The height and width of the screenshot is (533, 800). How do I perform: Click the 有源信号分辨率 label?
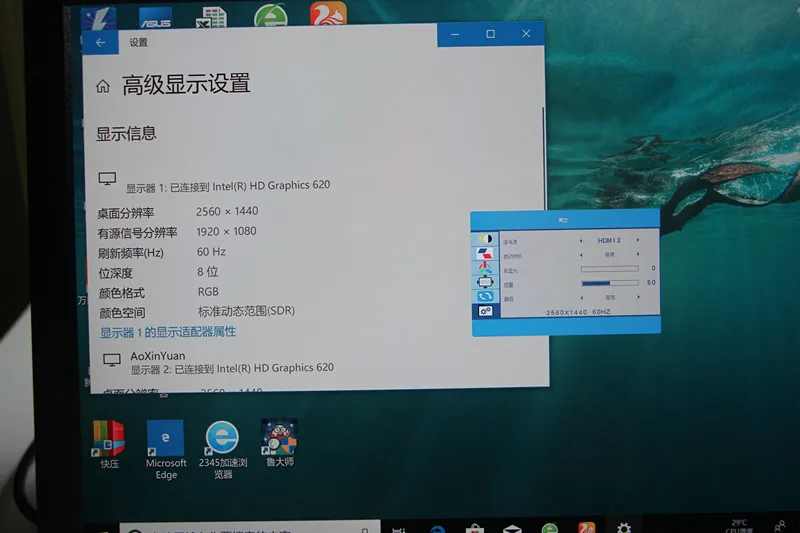coord(137,233)
